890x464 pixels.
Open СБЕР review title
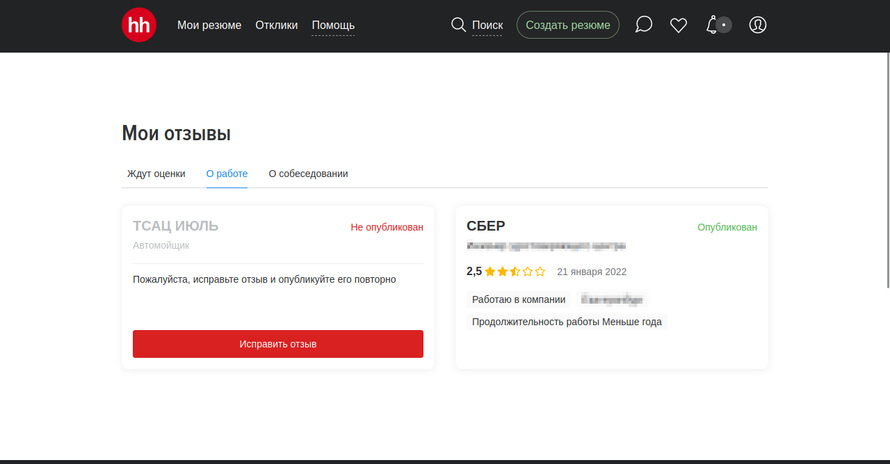pyautogui.click(x=486, y=226)
